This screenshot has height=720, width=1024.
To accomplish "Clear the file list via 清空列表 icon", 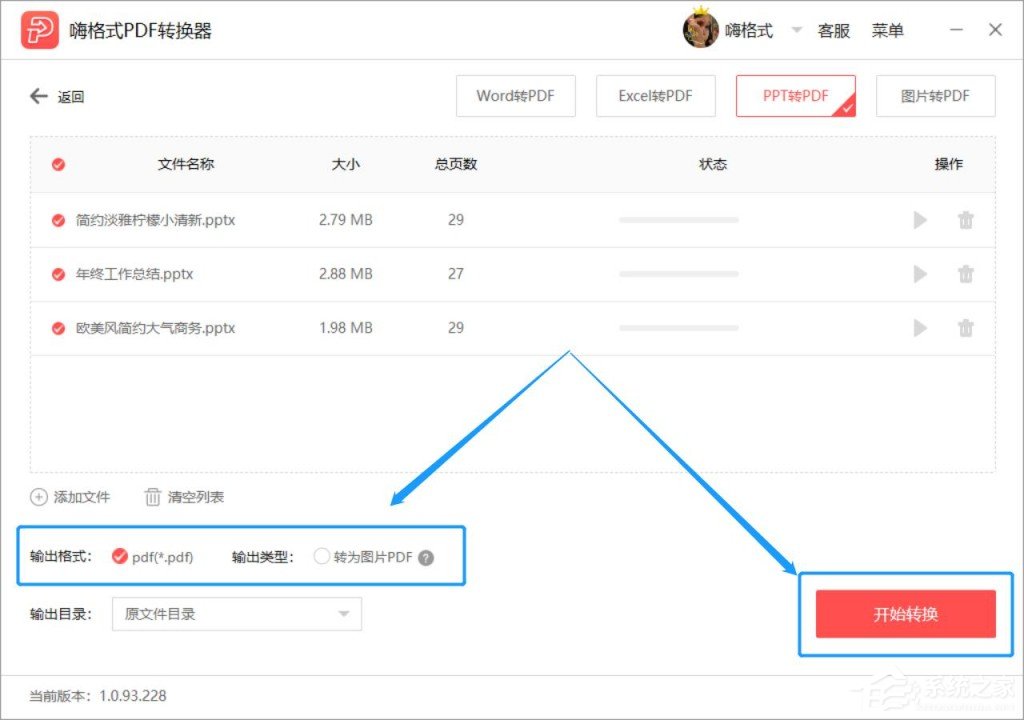I will [155, 497].
